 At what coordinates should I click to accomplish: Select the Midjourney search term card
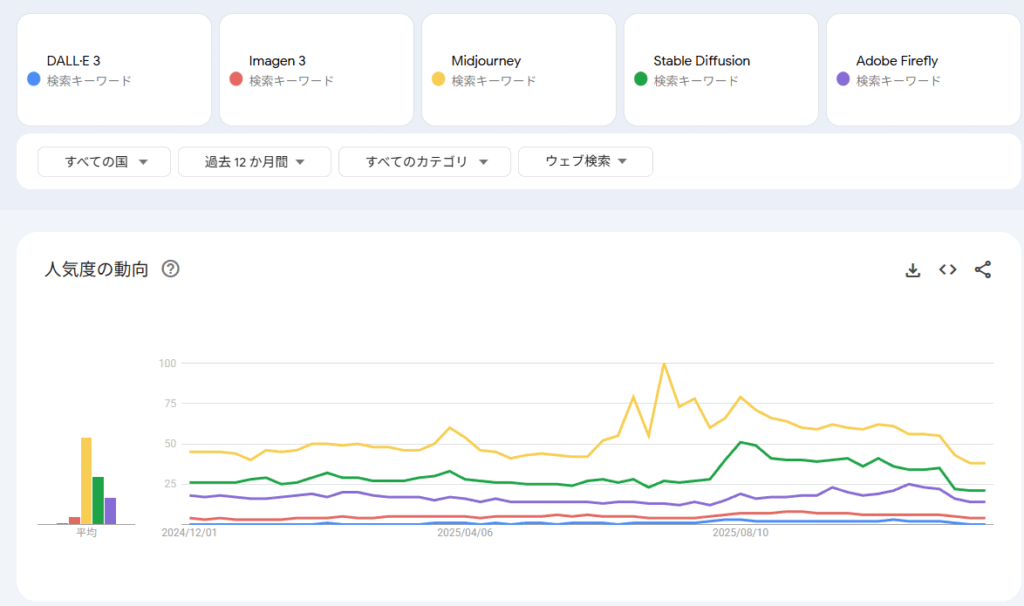tap(519, 70)
